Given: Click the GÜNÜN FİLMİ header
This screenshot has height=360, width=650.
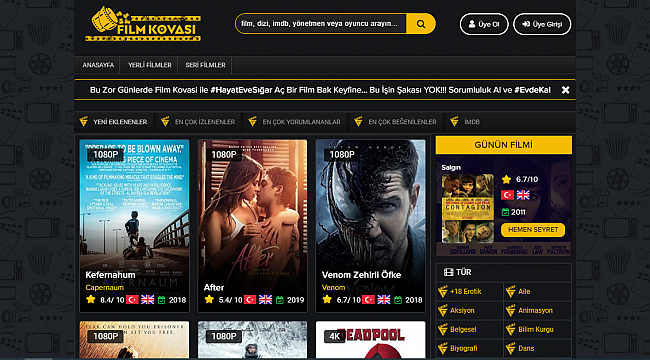Looking at the screenshot, I should (504, 145).
